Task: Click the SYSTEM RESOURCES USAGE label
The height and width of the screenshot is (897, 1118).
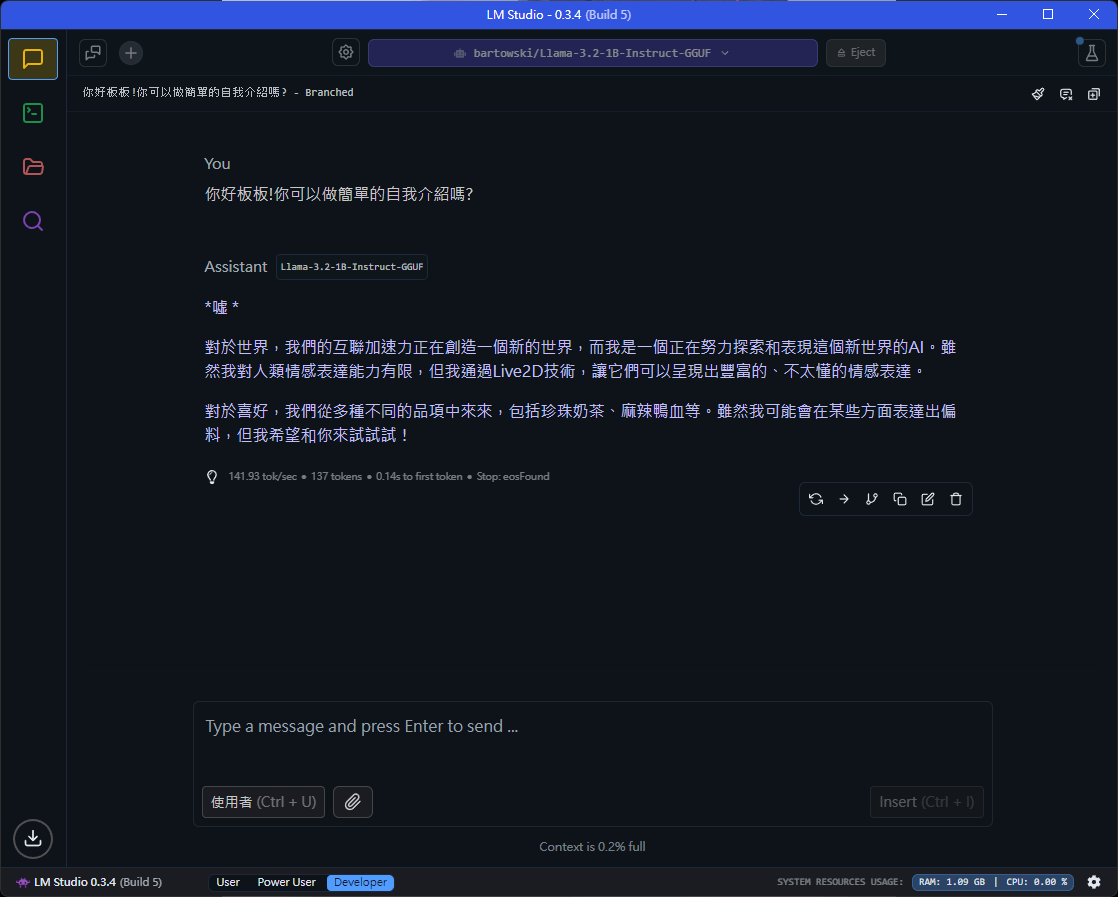Action: coord(840,882)
